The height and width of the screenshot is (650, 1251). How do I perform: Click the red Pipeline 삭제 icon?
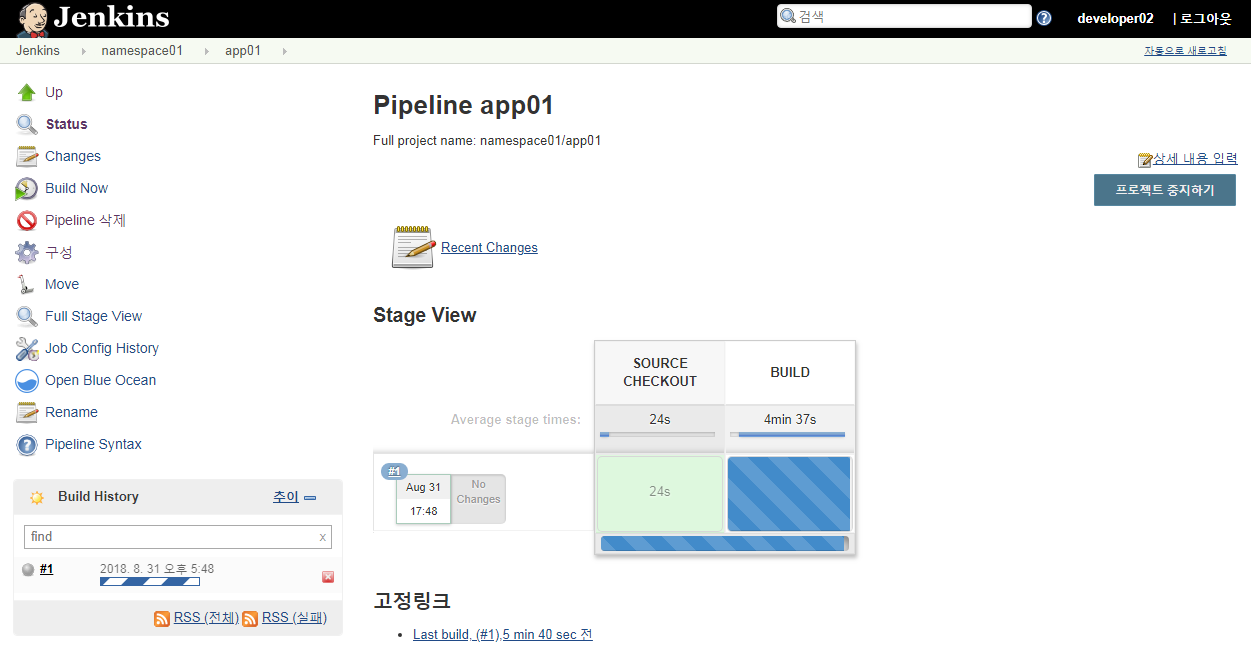27,221
